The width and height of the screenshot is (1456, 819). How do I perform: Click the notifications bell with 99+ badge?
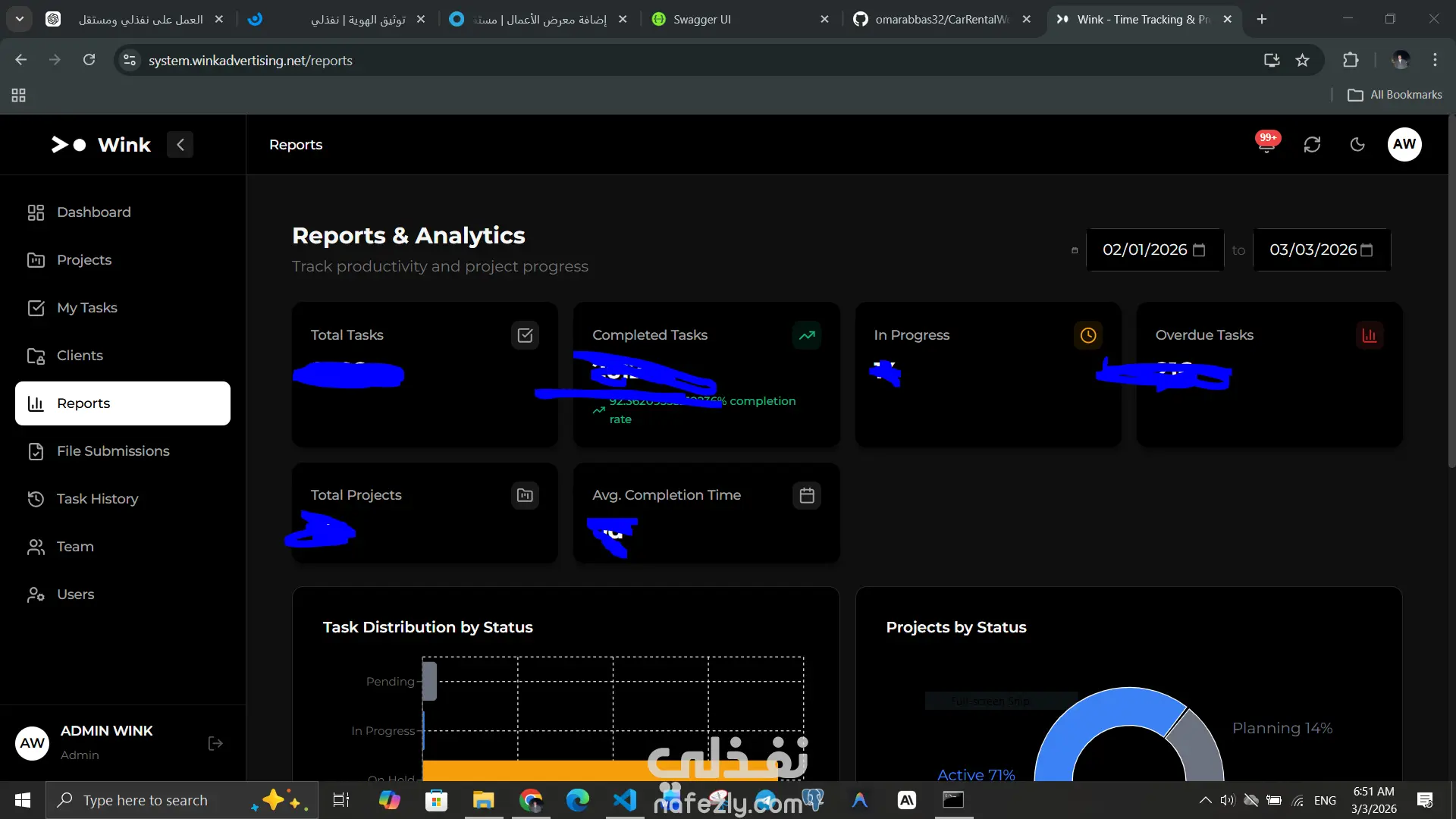1266,144
